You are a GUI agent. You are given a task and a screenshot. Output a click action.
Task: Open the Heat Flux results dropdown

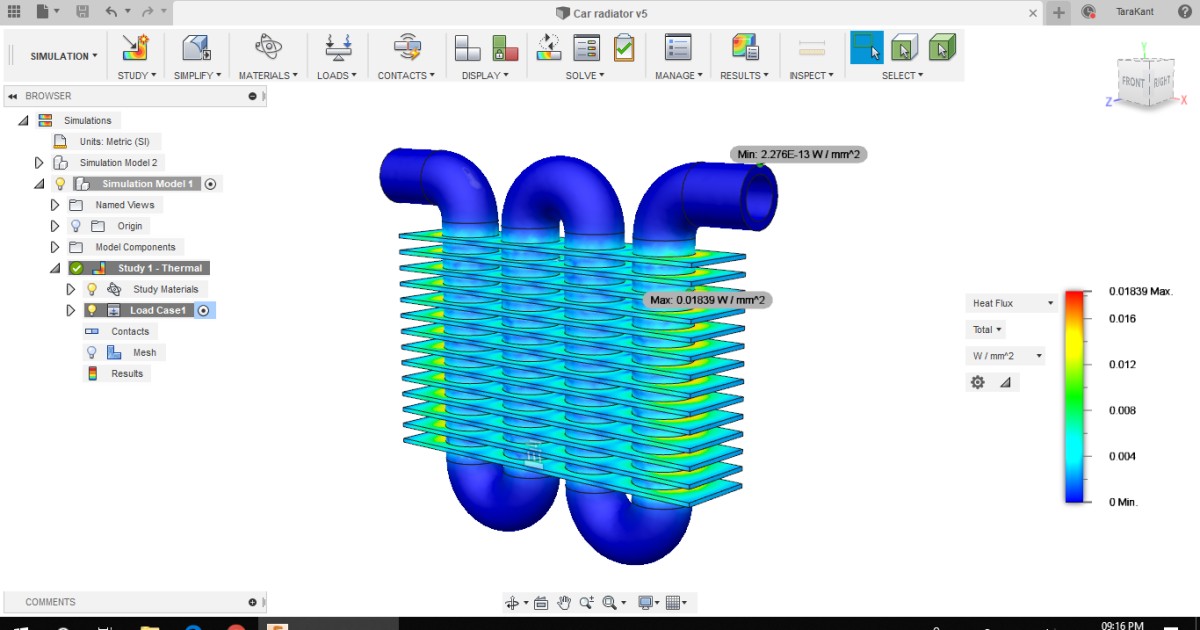pyautogui.click(x=1010, y=302)
